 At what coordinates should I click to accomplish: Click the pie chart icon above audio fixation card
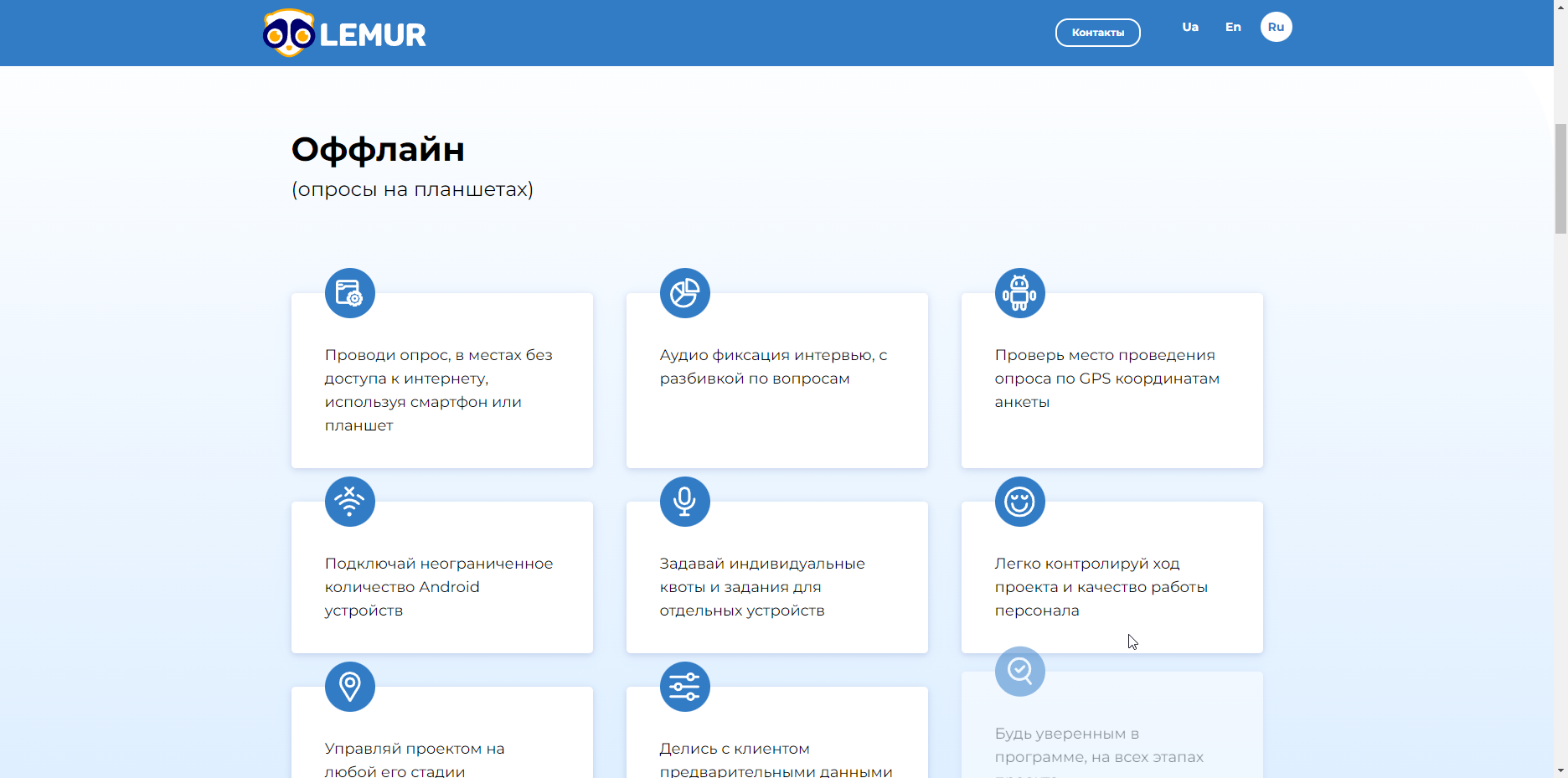coord(685,293)
